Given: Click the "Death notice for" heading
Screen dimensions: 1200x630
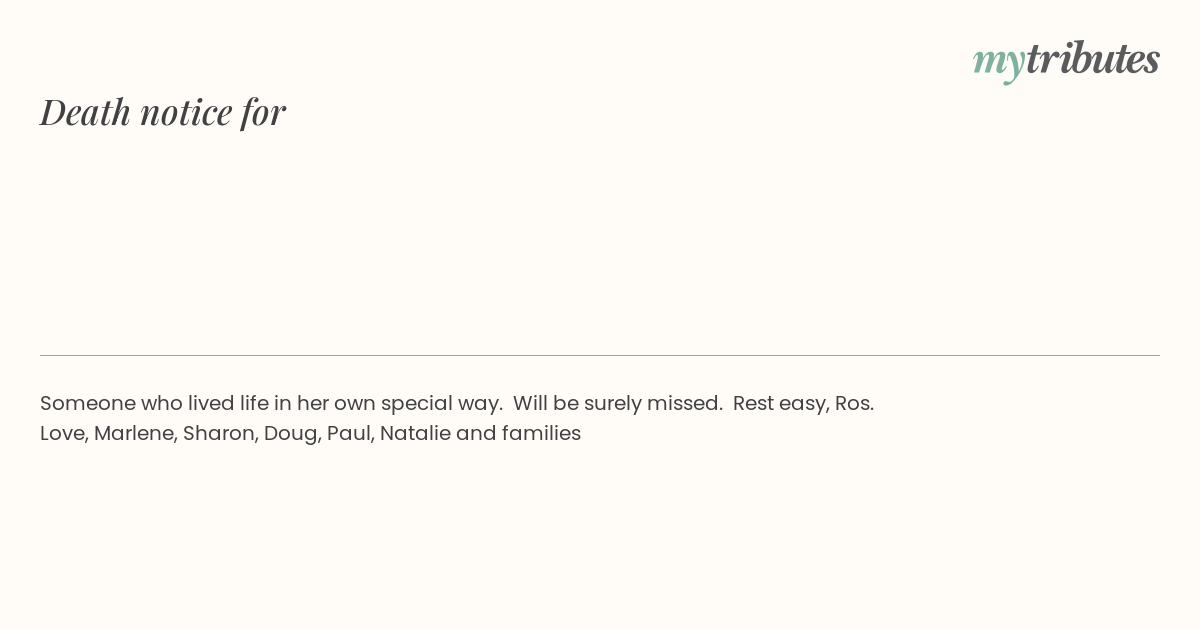Looking at the screenshot, I should (163, 112).
